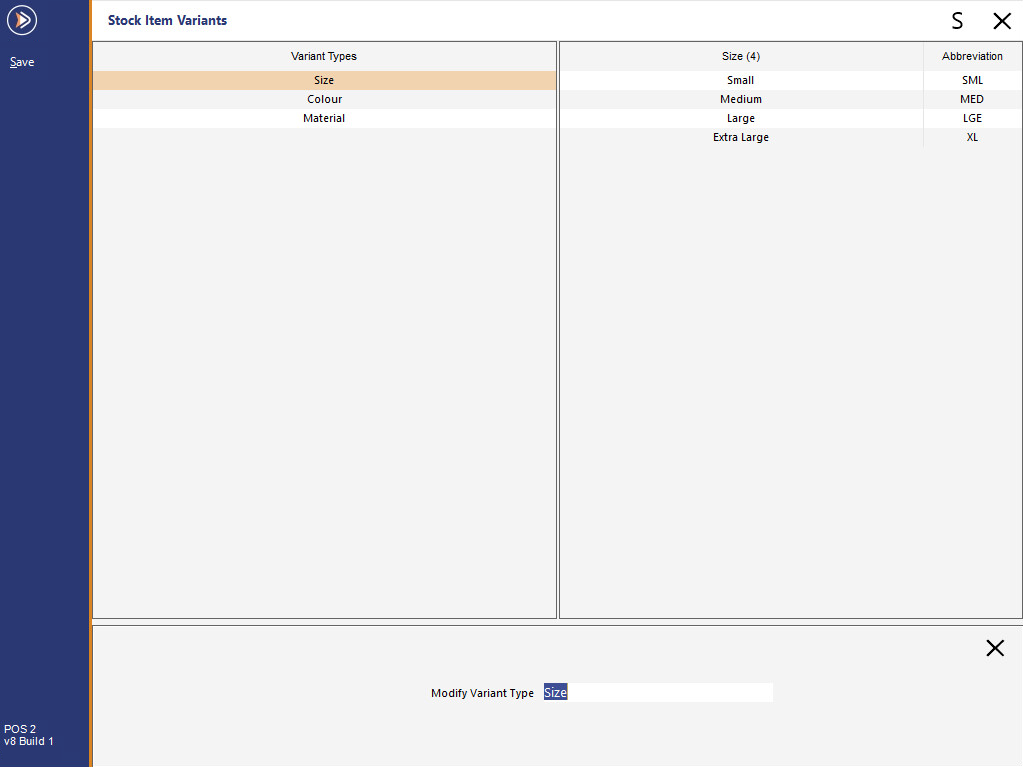Select the Large size row
1023x767 pixels.
(791, 118)
